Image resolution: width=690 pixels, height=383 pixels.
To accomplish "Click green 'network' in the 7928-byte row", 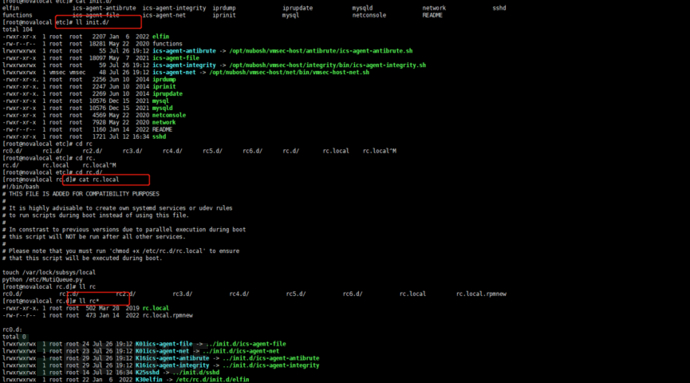I will 164,122.
